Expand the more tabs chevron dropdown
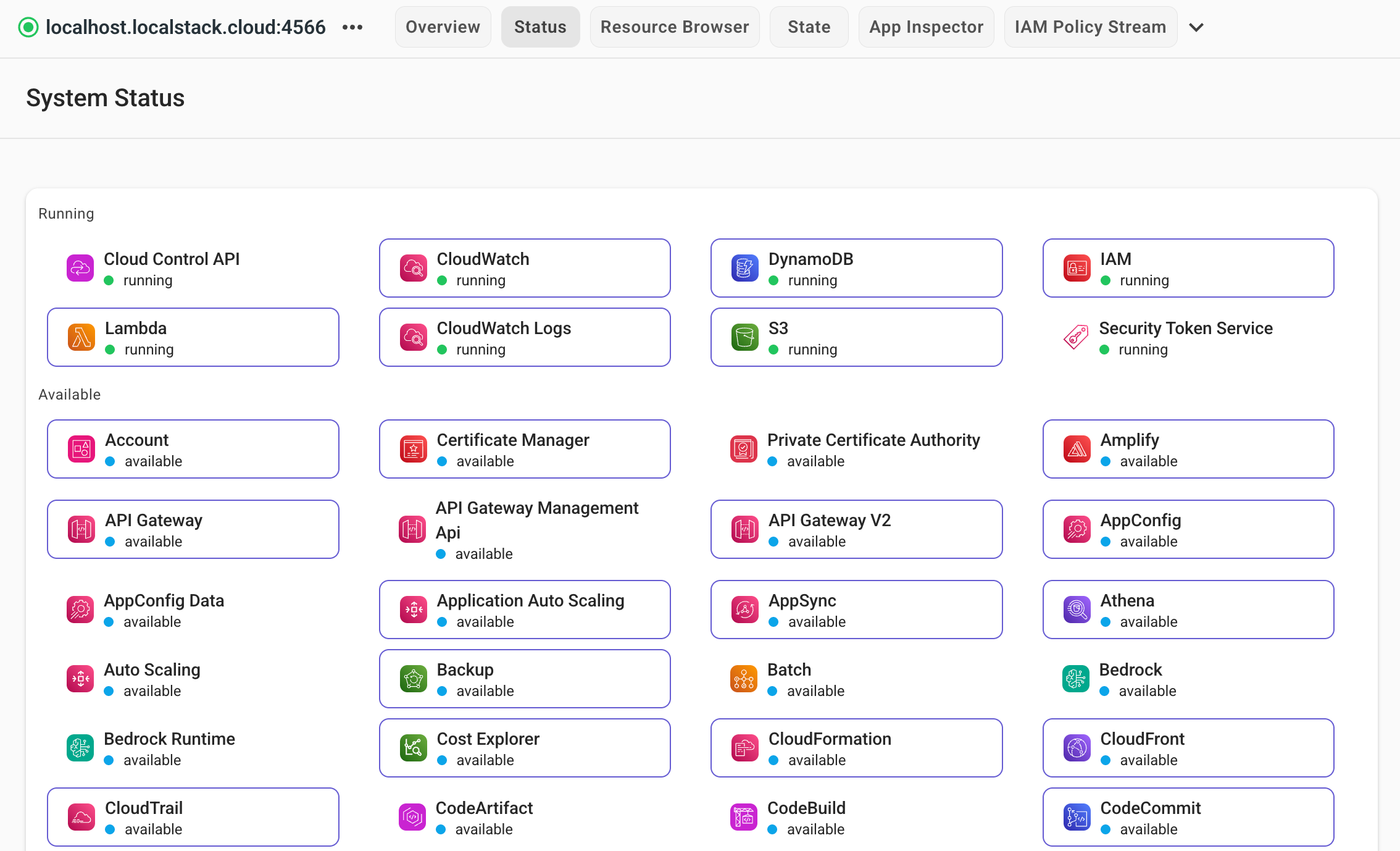The image size is (1400, 851). pos(1196,27)
